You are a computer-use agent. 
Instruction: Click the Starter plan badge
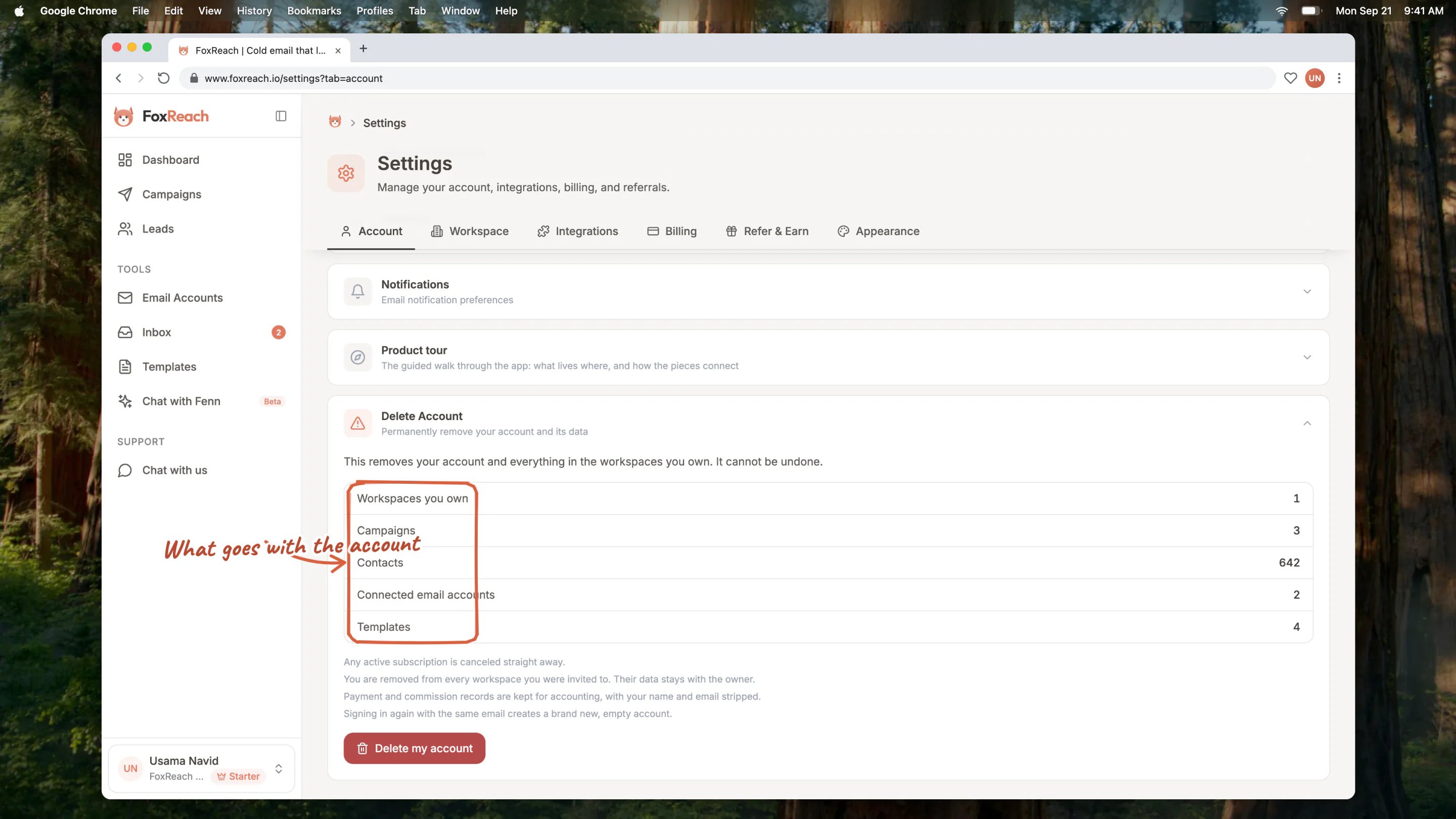[x=238, y=776]
